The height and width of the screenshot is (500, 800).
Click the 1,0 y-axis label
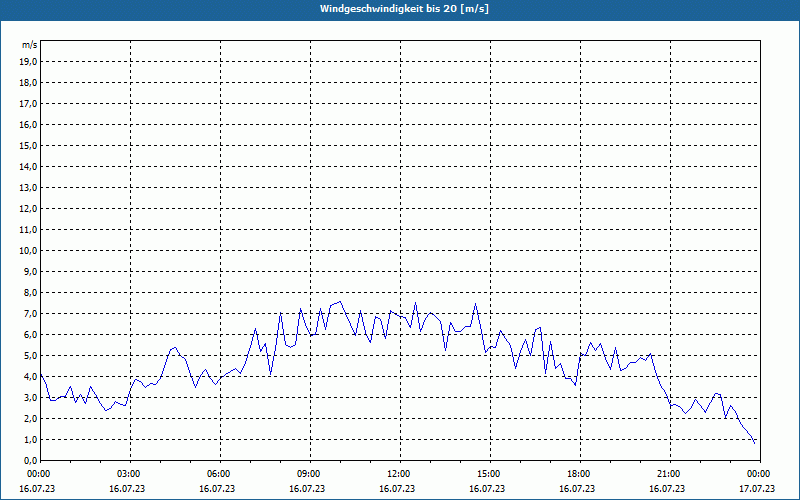(30, 439)
